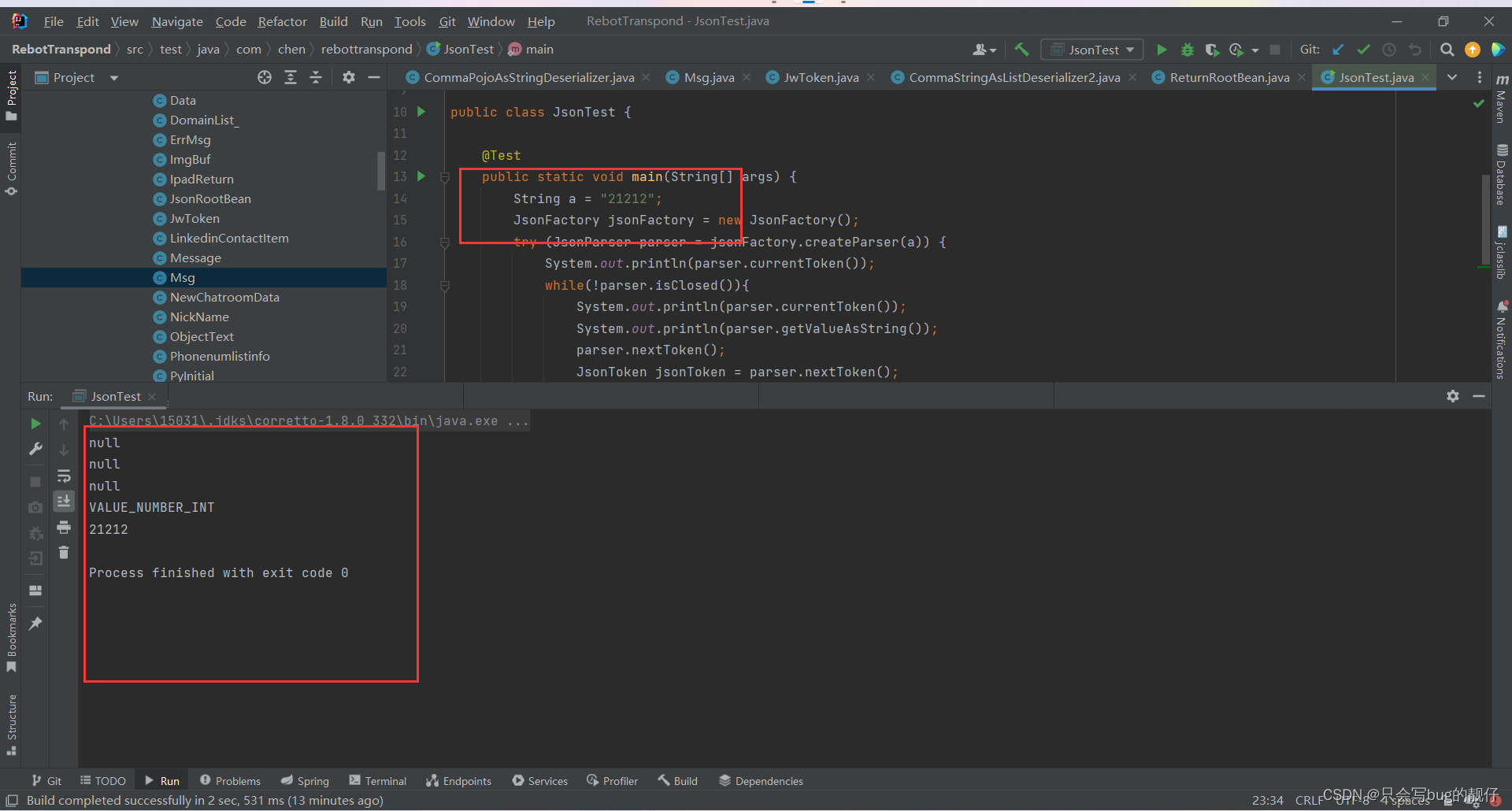The image size is (1512, 811).
Task: Open the Terminal tool window
Action: coord(378,780)
